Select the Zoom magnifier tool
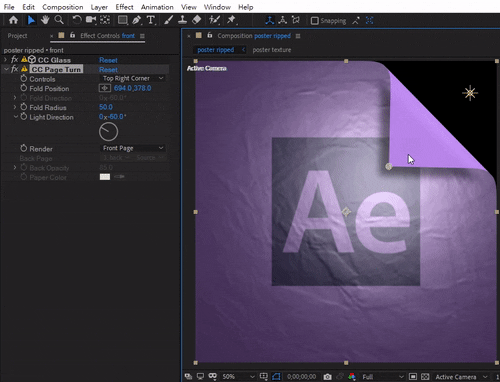 [59, 20]
